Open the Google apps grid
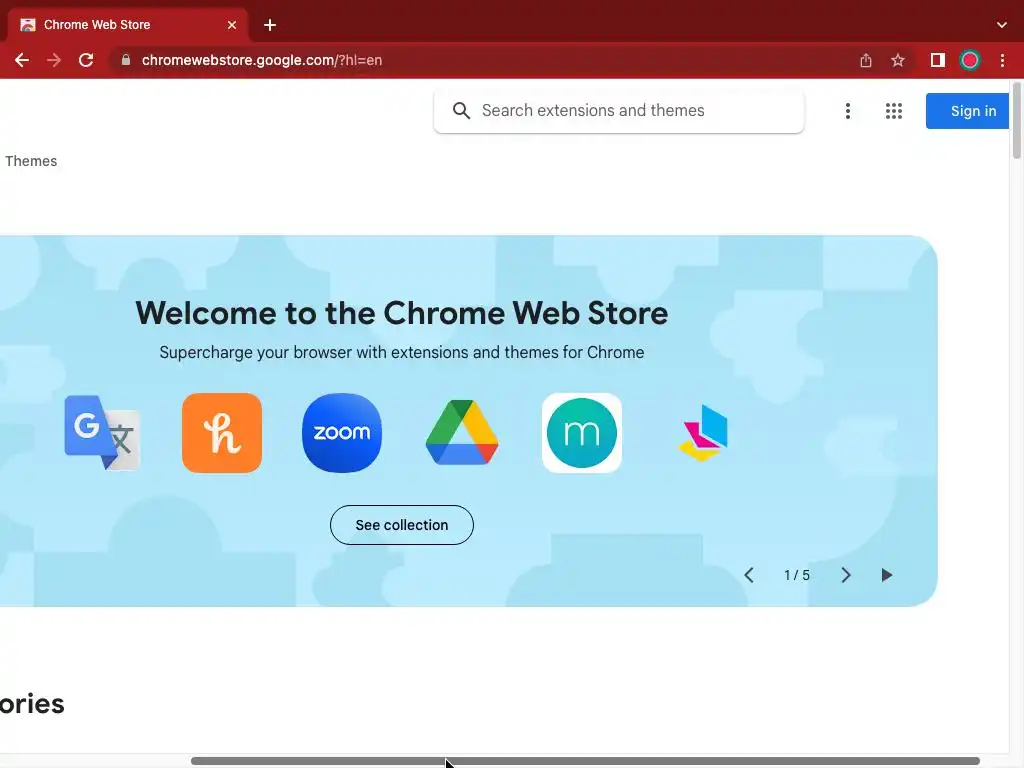The image size is (1024, 768). click(x=893, y=111)
